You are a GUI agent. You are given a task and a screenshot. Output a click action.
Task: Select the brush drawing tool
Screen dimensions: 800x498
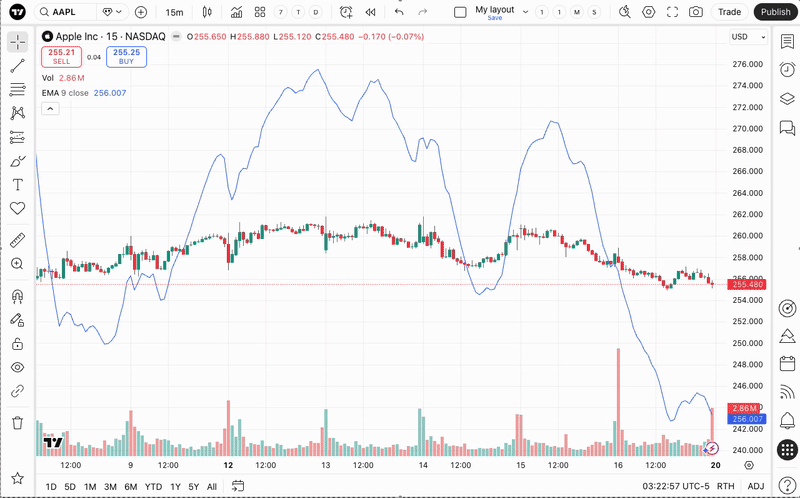(17, 161)
